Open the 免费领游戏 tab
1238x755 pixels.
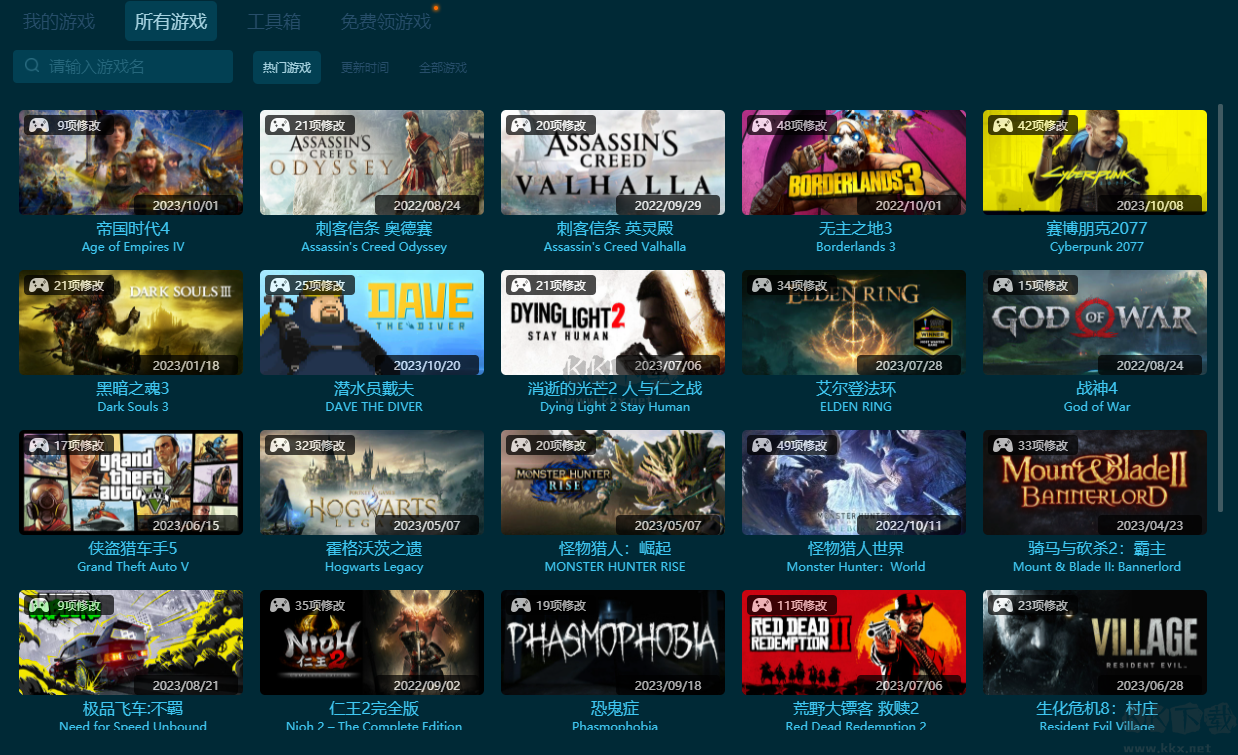click(386, 21)
